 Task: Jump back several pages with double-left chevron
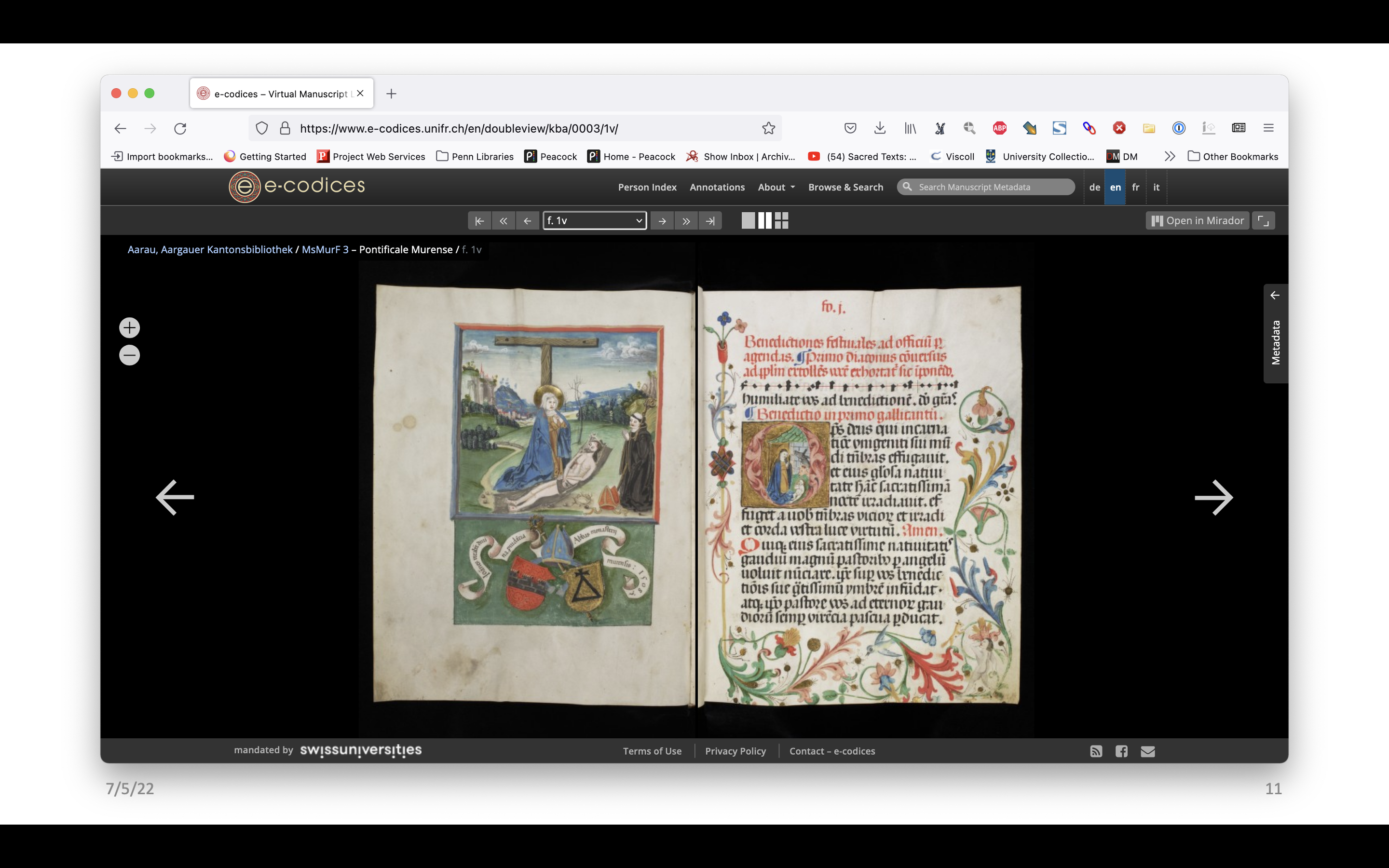tap(504, 220)
